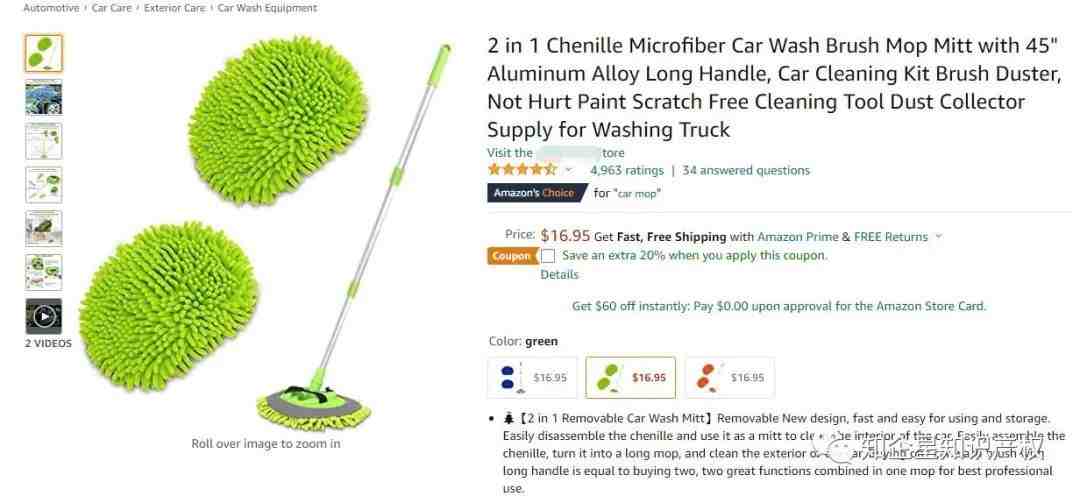This screenshot has height=496, width=1080.
Task: Click the orange Coupon badge
Action: 512,256
